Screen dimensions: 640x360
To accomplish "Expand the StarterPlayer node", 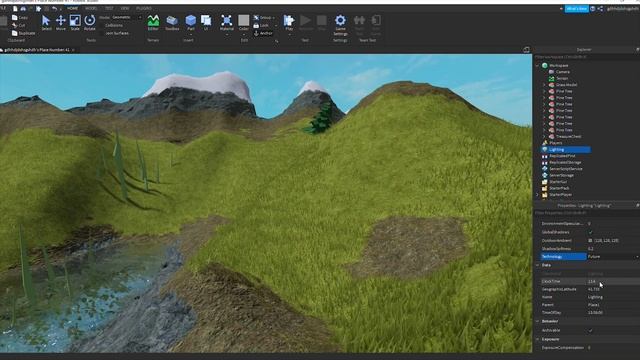I will [538, 195].
